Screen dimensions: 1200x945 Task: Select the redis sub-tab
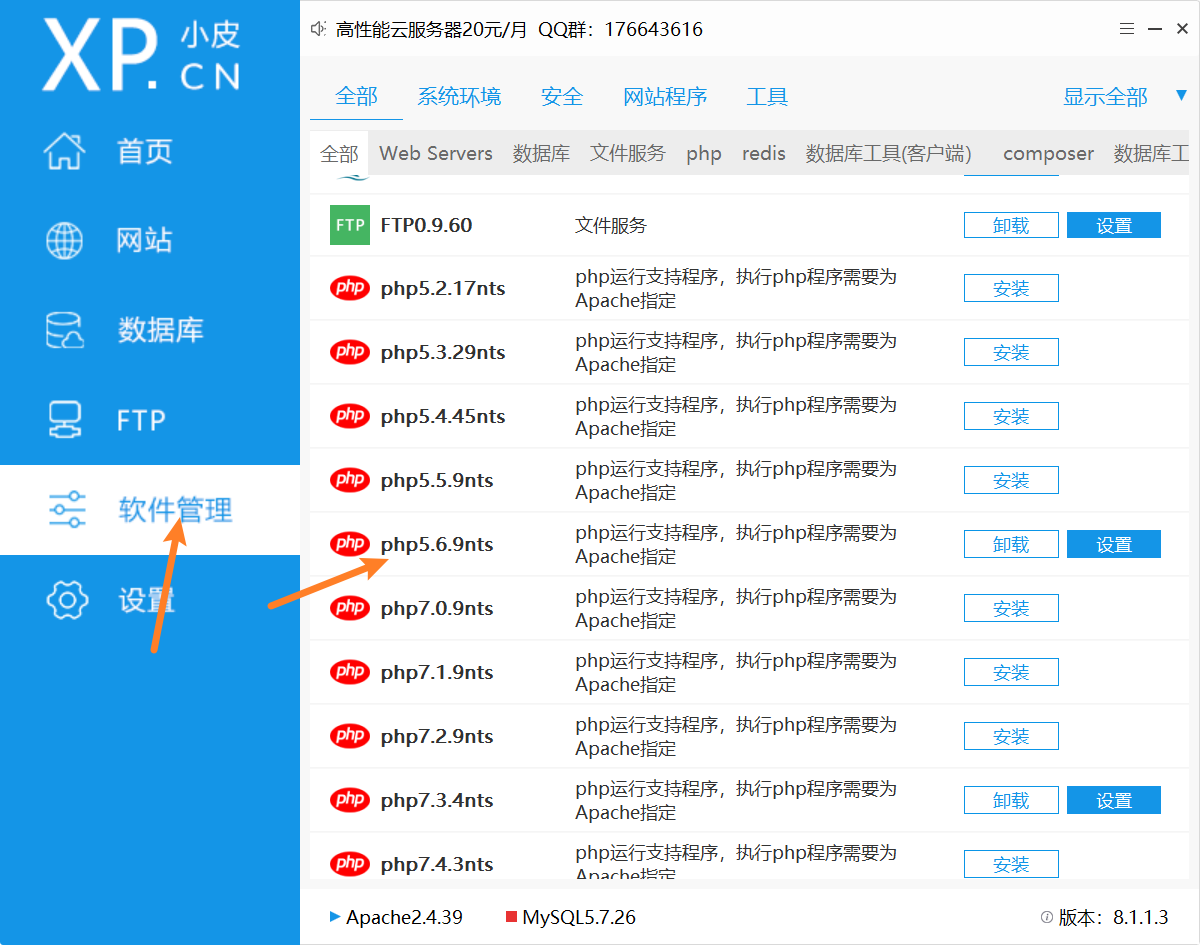pyautogui.click(x=764, y=154)
